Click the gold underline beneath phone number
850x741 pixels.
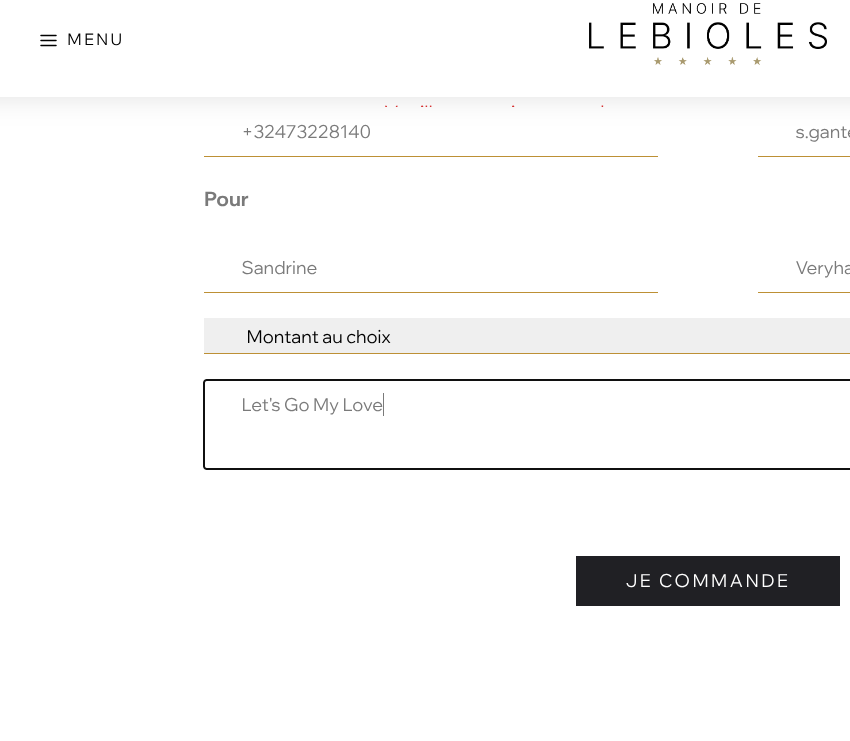430,156
